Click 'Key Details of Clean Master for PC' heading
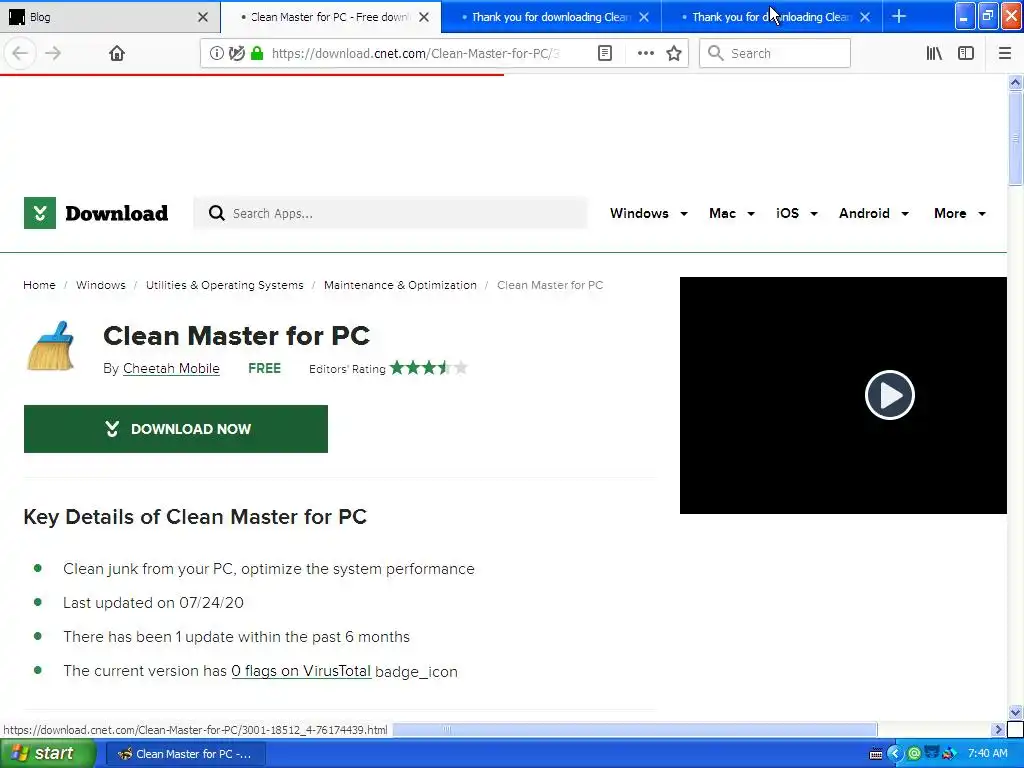The image size is (1024, 768). click(x=195, y=517)
